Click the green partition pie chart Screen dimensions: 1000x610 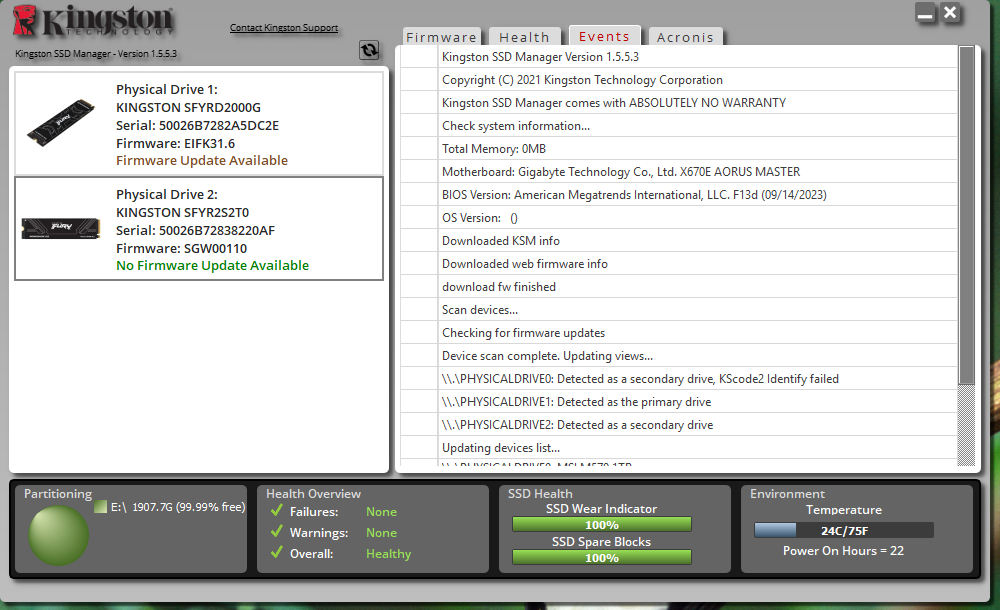coord(58,535)
